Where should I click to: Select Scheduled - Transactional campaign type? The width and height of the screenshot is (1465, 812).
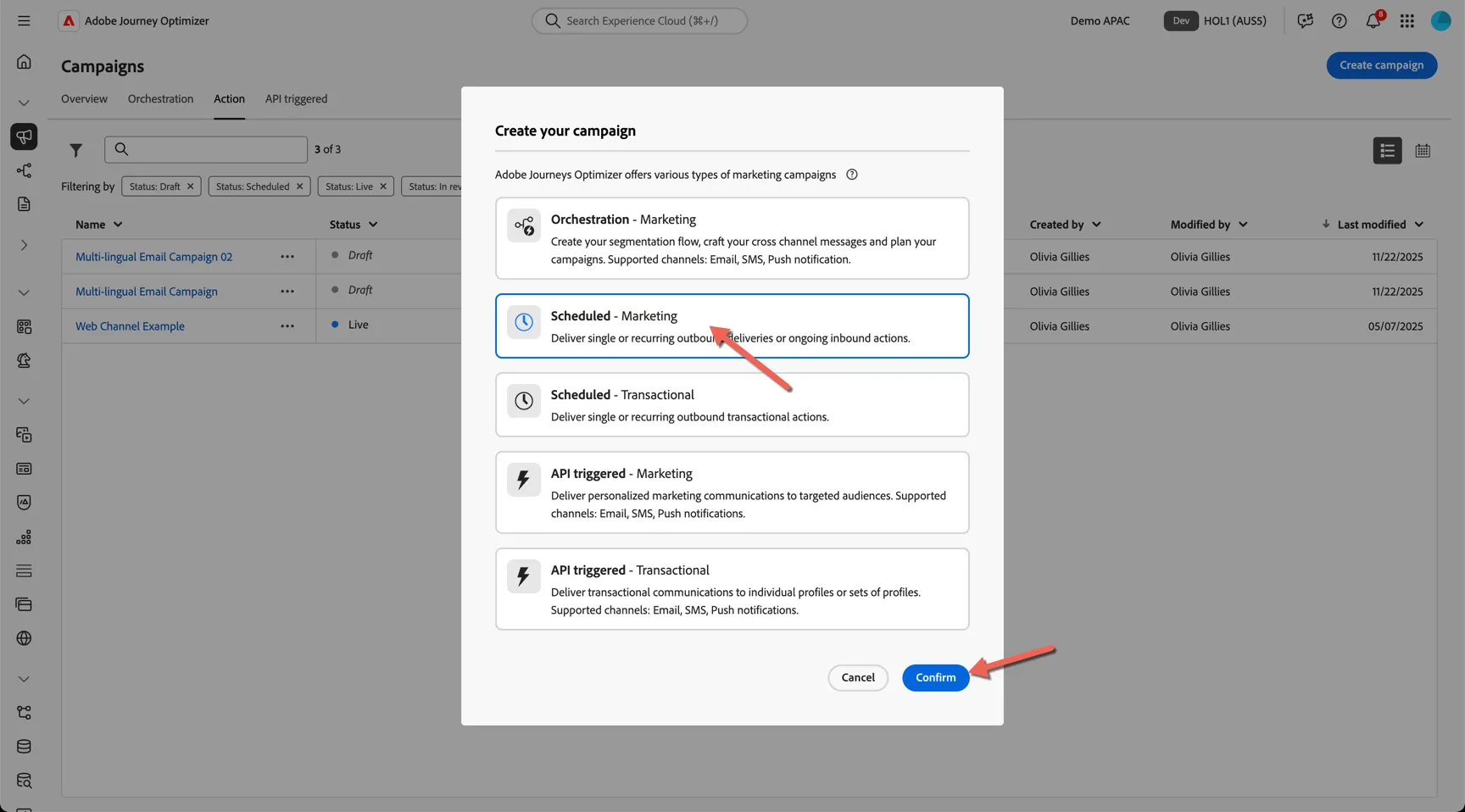point(732,404)
